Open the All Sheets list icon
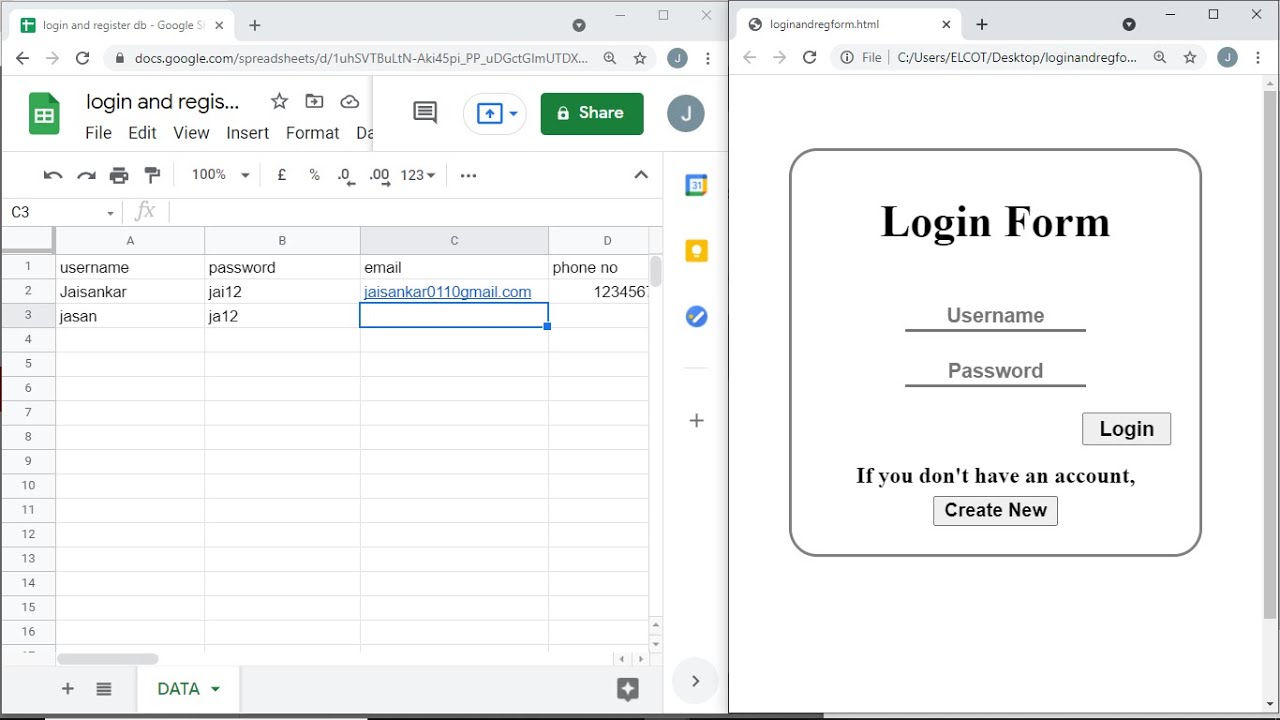The height and width of the screenshot is (720, 1280). pyautogui.click(x=104, y=688)
